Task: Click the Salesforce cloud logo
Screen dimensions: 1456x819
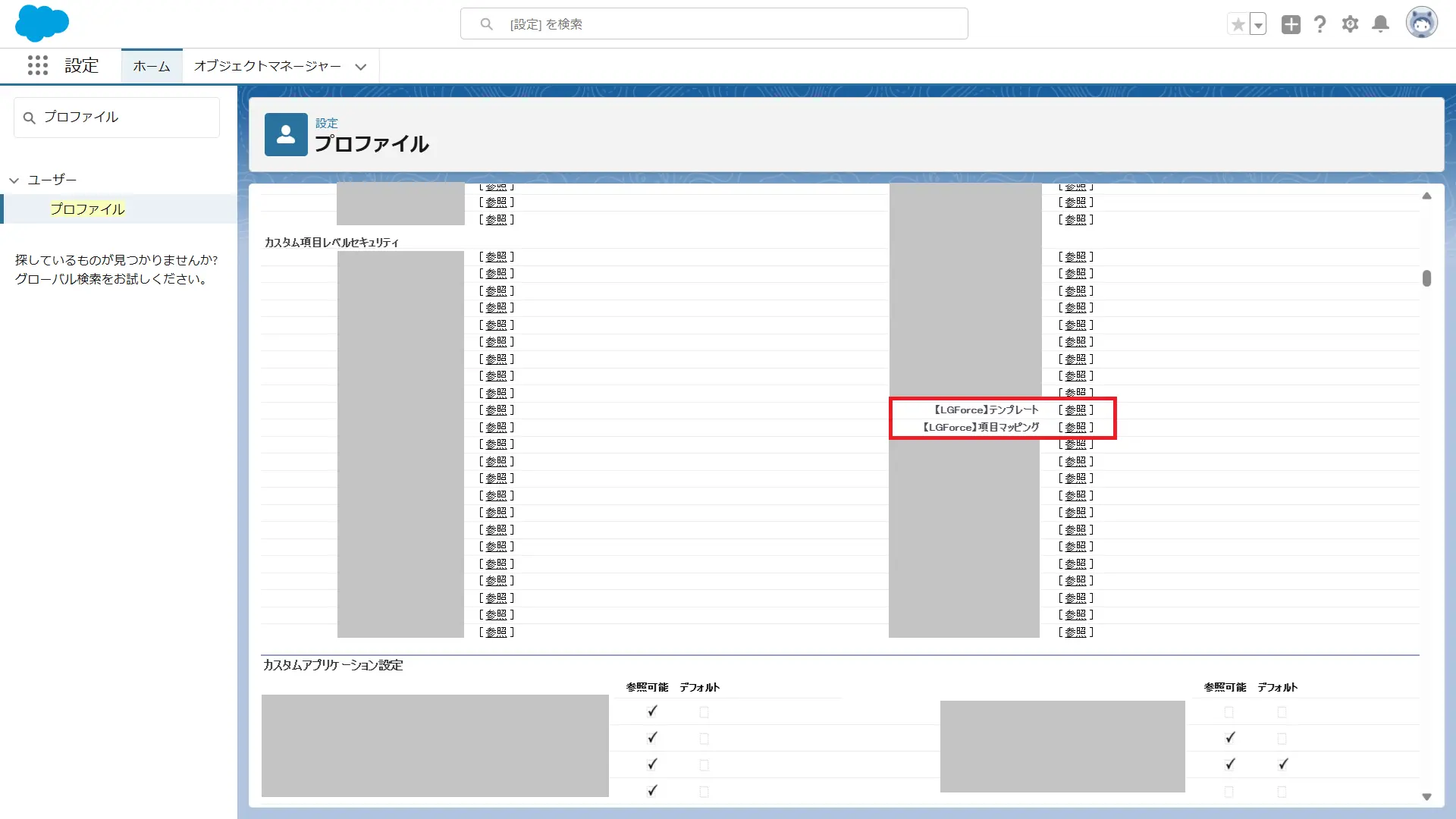Action: (x=42, y=23)
